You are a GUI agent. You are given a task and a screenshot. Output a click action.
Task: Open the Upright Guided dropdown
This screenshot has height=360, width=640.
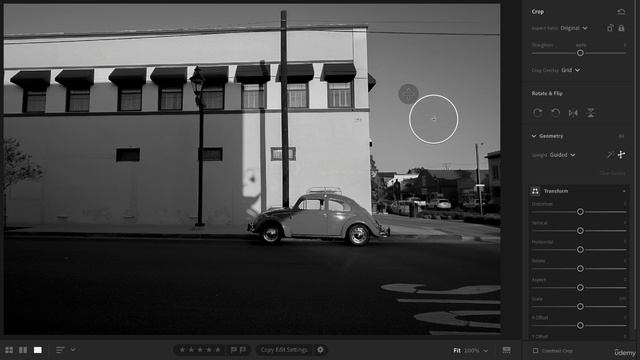coord(562,155)
